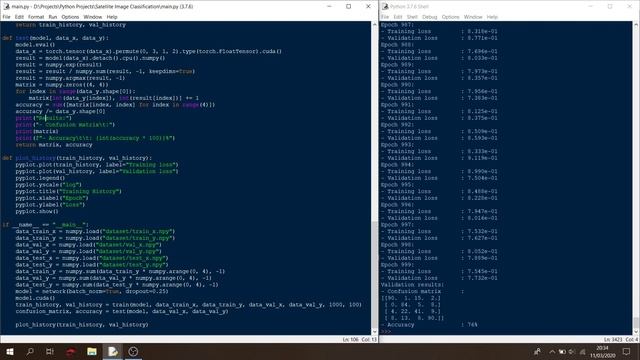The image size is (640, 360).
Task: Open Edit menu in main.py editor
Action: coord(19,17)
